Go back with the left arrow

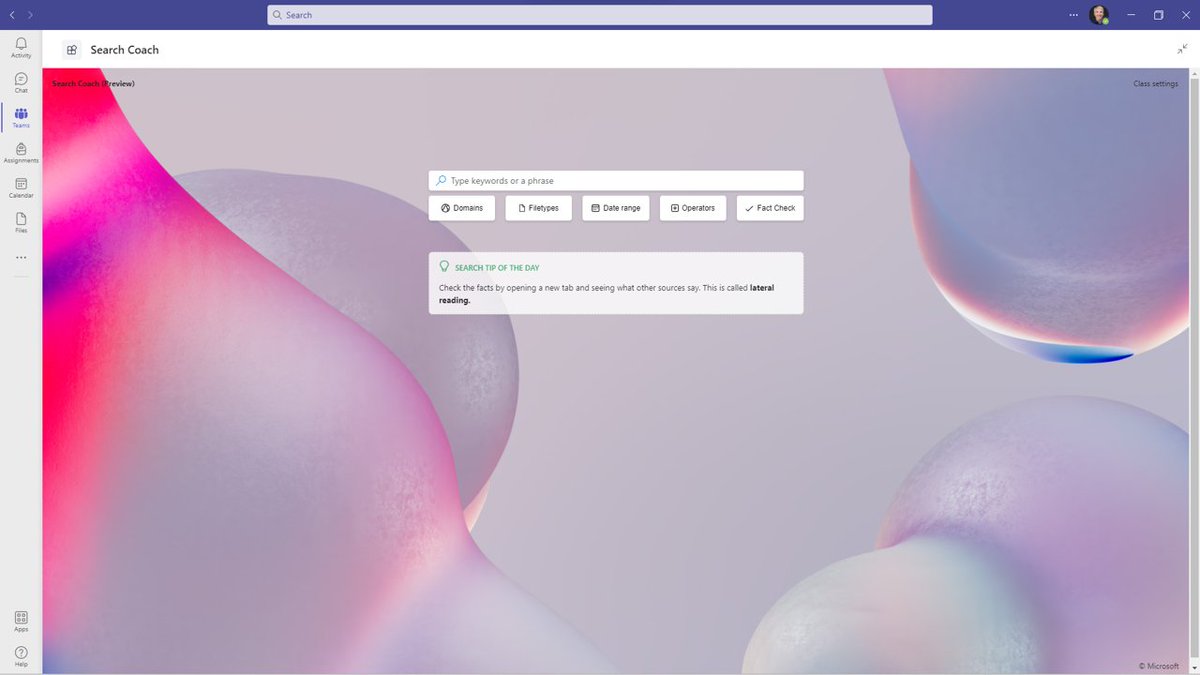(x=12, y=15)
